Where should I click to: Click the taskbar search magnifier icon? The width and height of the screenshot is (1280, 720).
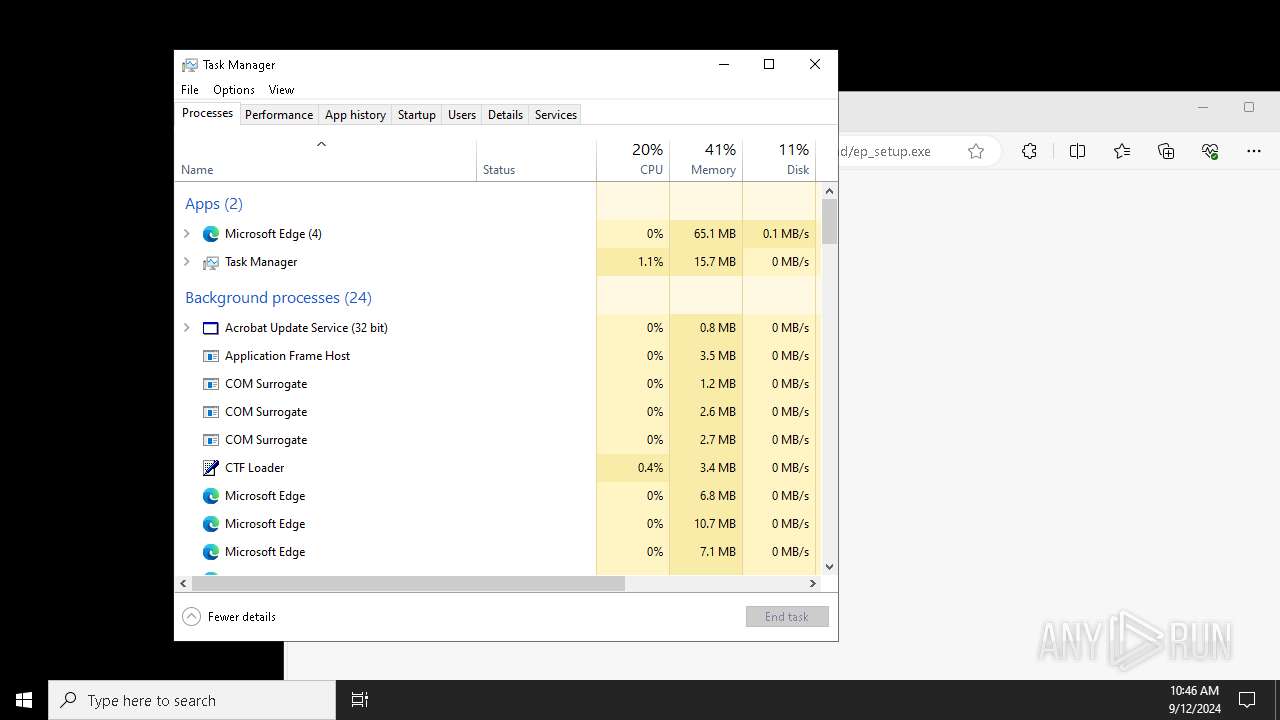tap(68, 700)
